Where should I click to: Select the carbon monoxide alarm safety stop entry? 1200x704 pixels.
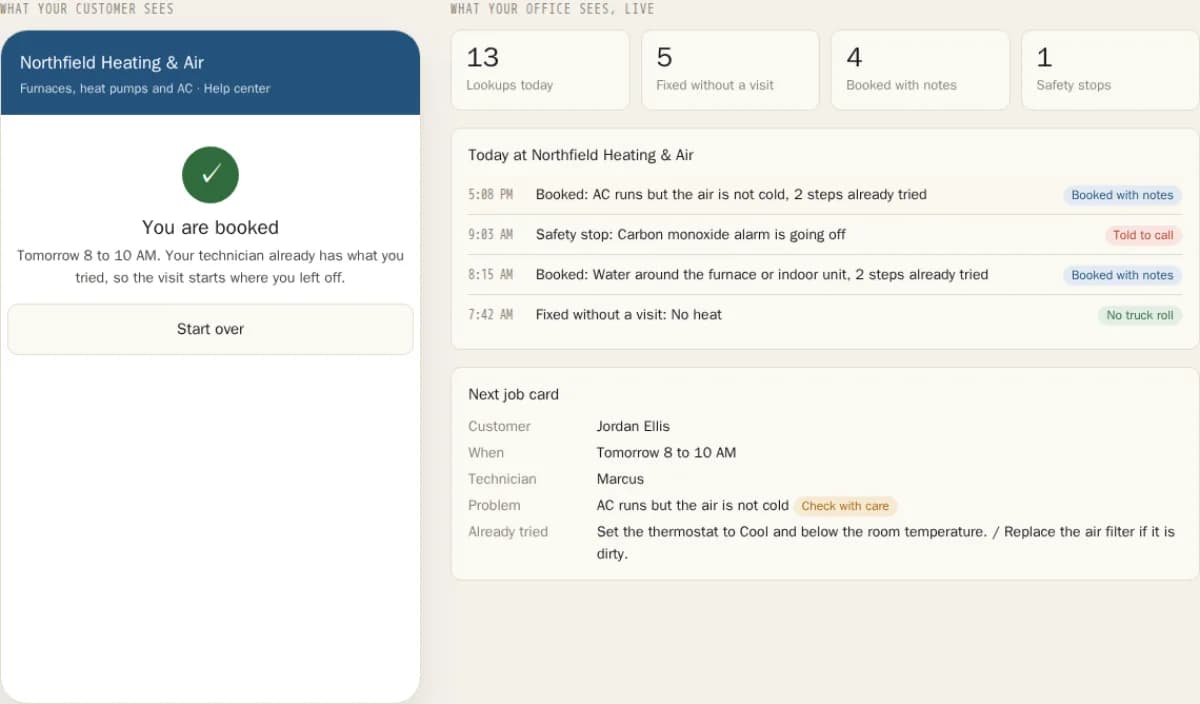pyautogui.click(x=825, y=235)
